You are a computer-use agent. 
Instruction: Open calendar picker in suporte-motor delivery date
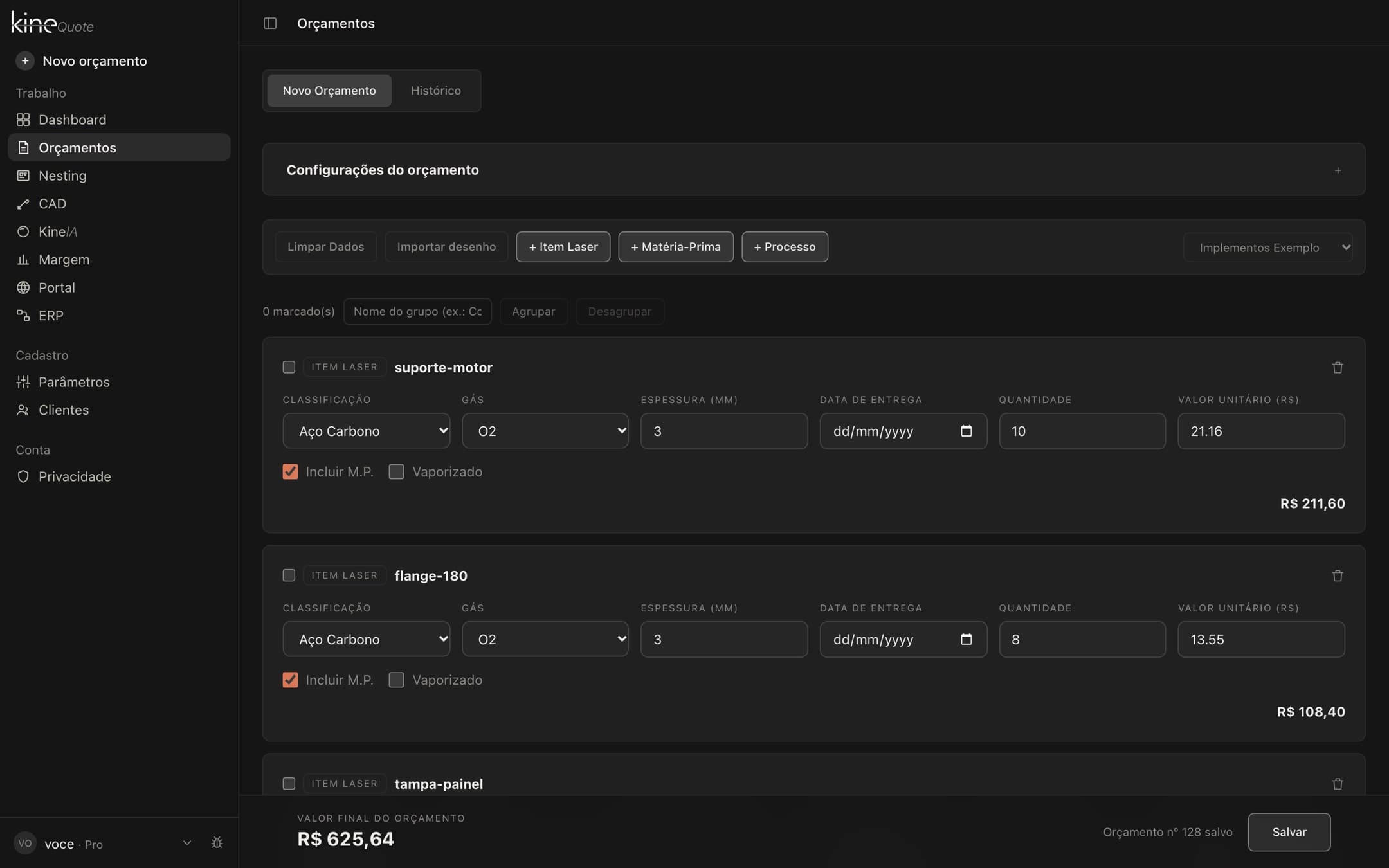[966, 431]
